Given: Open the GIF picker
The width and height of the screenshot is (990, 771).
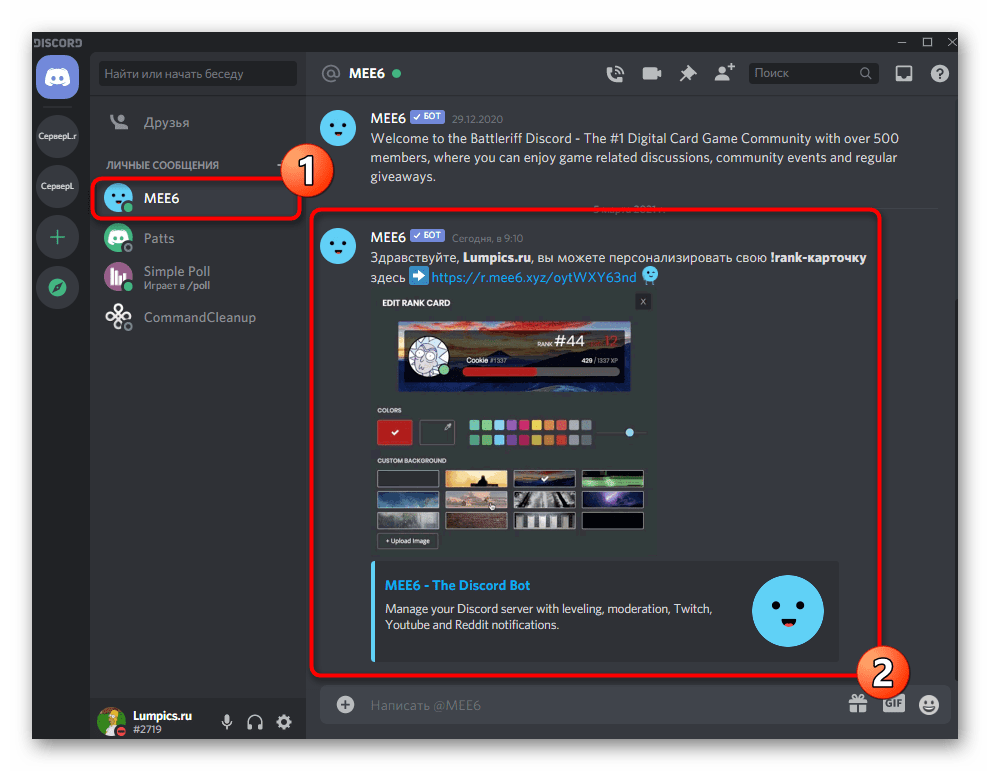Looking at the screenshot, I should (893, 704).
